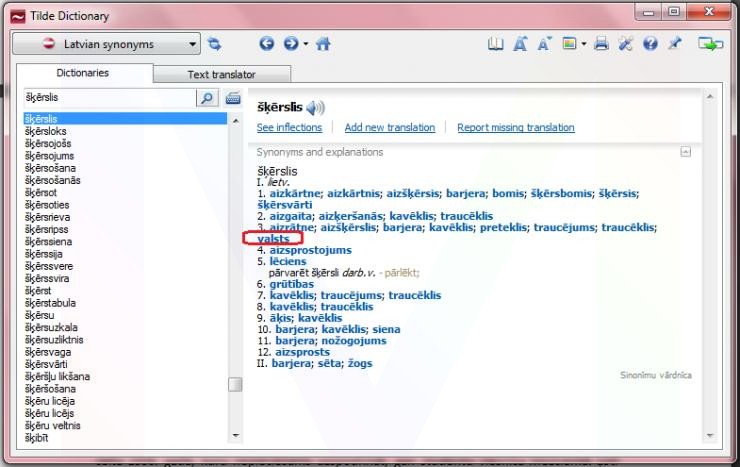The image size is (740, 467).
Task: Click the word list vertical scrollbar thumb
Action: 235,385
